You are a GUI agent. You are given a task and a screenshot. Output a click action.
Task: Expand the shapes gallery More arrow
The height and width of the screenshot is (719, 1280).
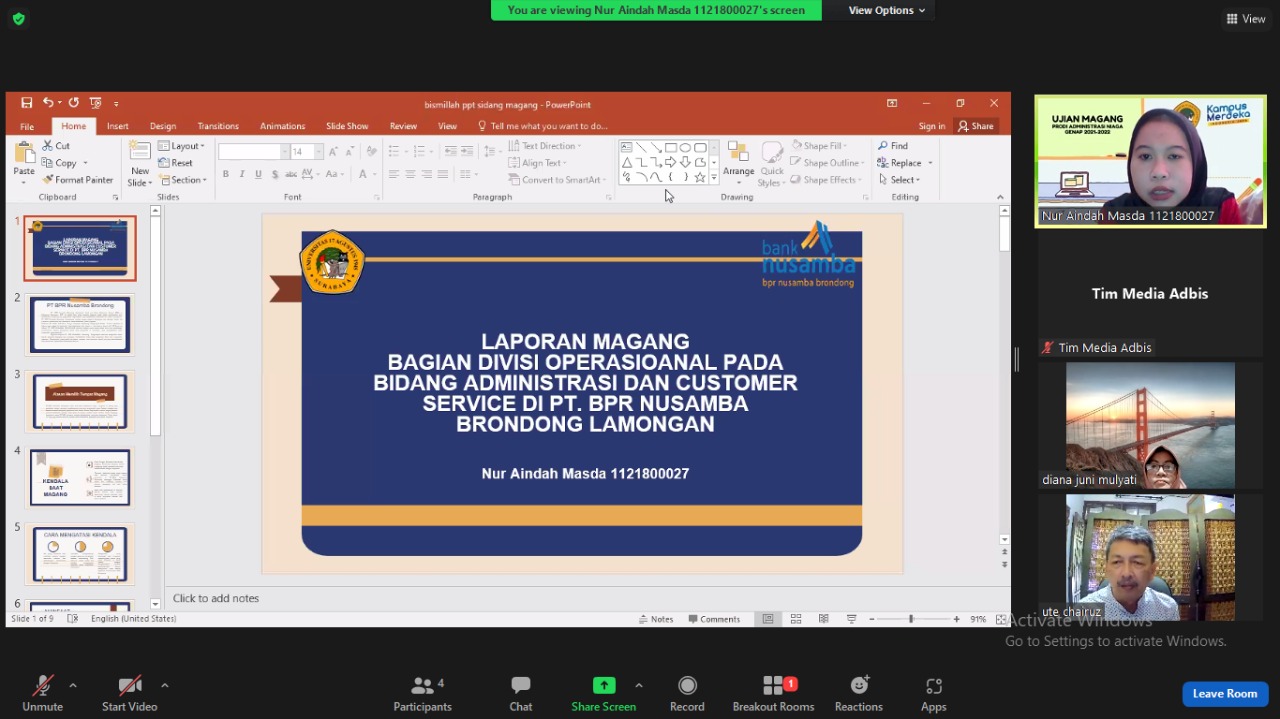pos(713,177)
